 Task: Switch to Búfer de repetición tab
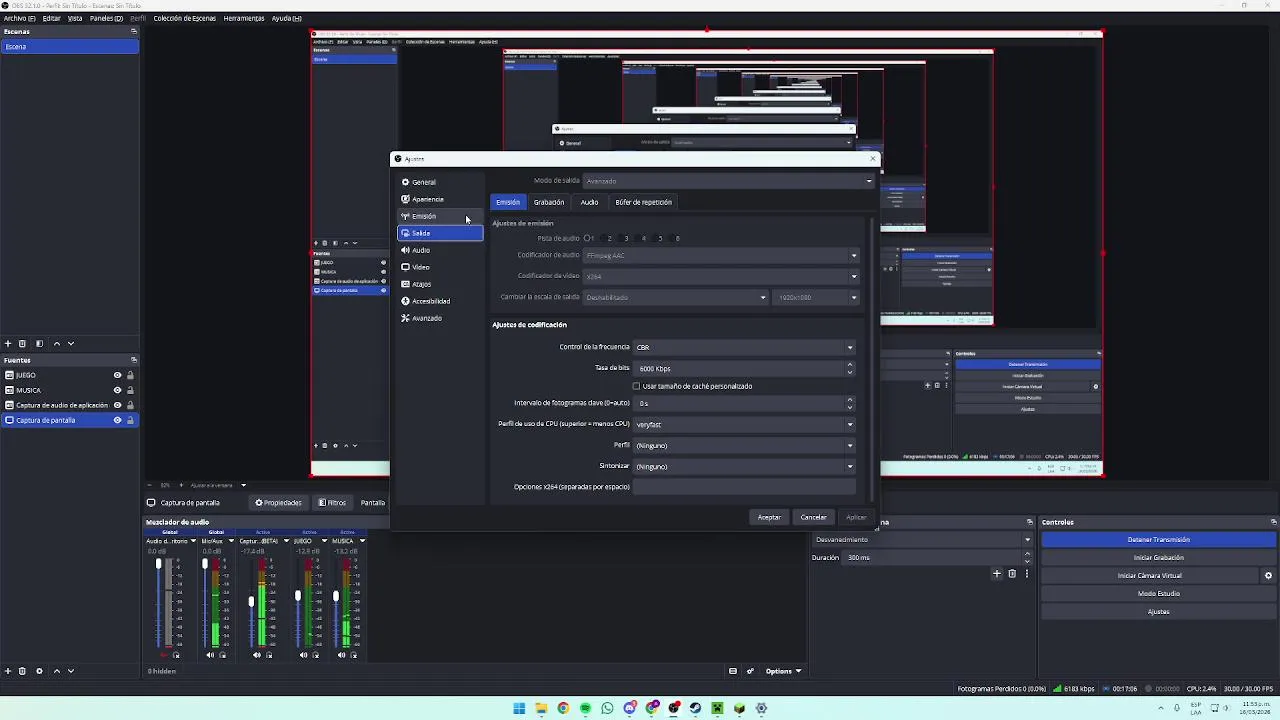pos(643,202)
